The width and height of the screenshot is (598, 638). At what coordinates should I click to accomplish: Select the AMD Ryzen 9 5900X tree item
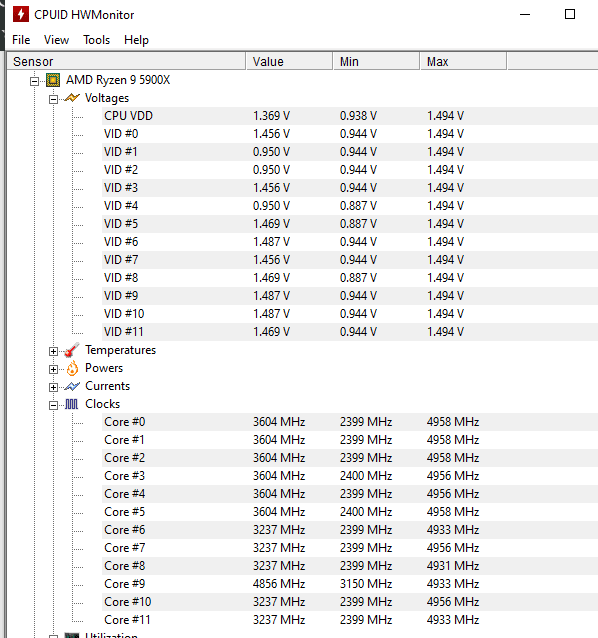(118, 80)
